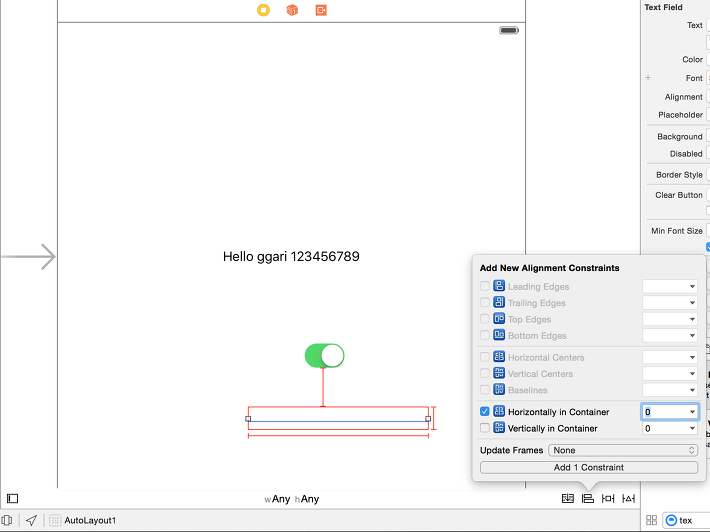Click the wAny hAny size class control

[292, 499]
